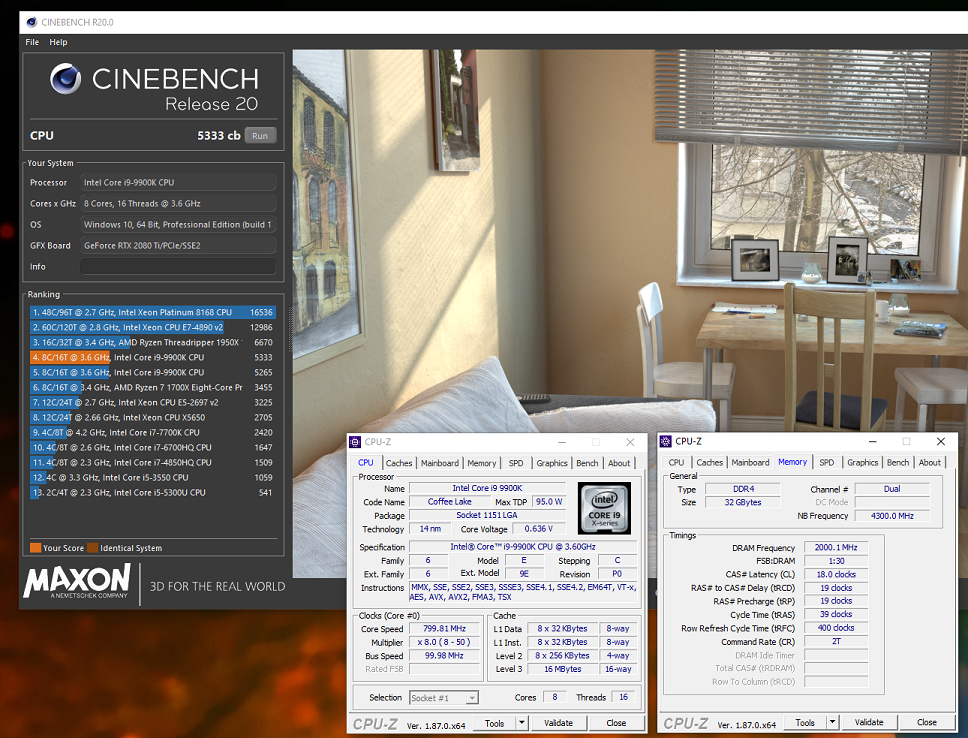Switch to Bench tab in right CPU-Z
The image size is (968, 738).
(898, 463)
